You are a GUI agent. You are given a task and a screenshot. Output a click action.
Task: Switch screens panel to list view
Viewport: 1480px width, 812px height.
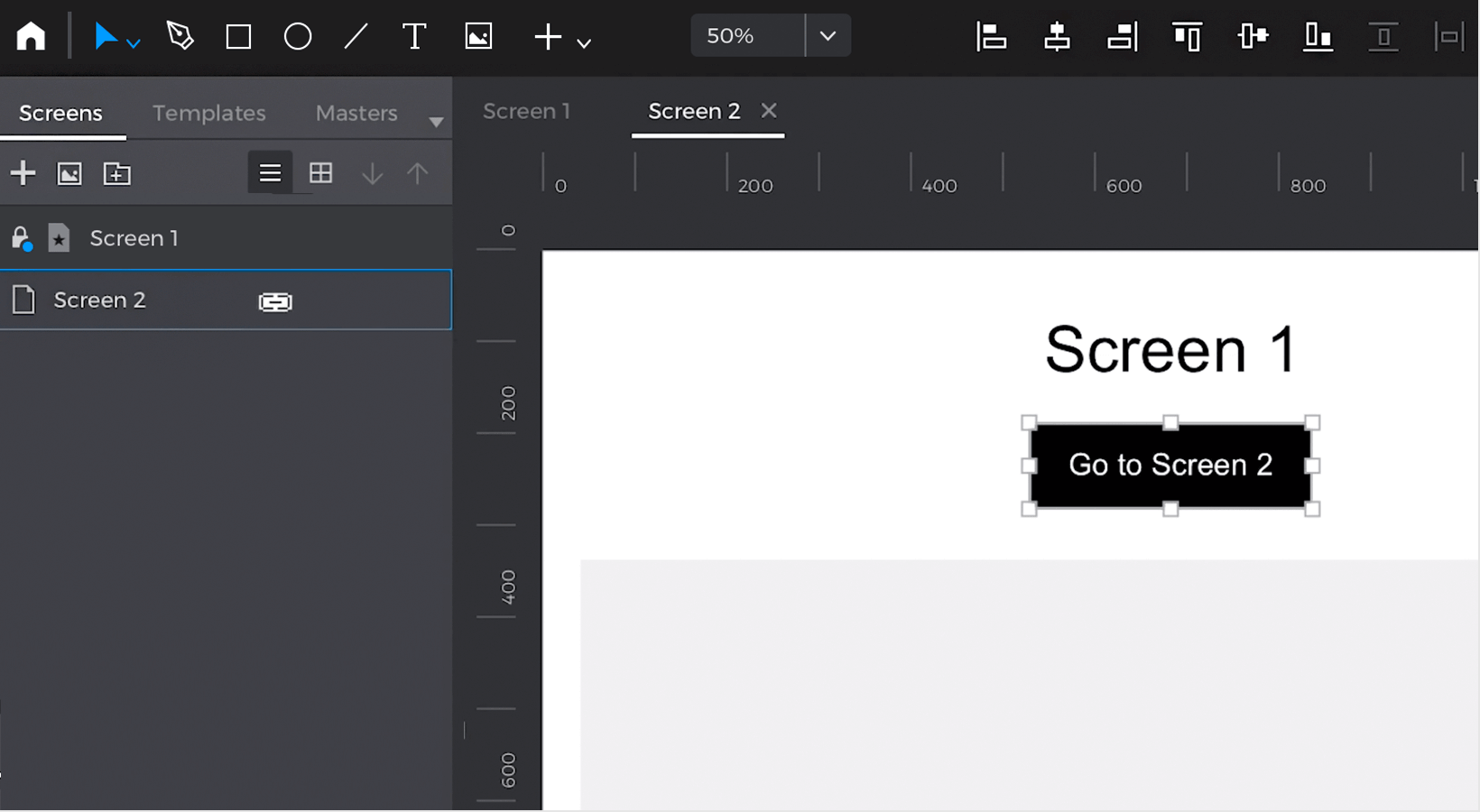pos(270,172)
